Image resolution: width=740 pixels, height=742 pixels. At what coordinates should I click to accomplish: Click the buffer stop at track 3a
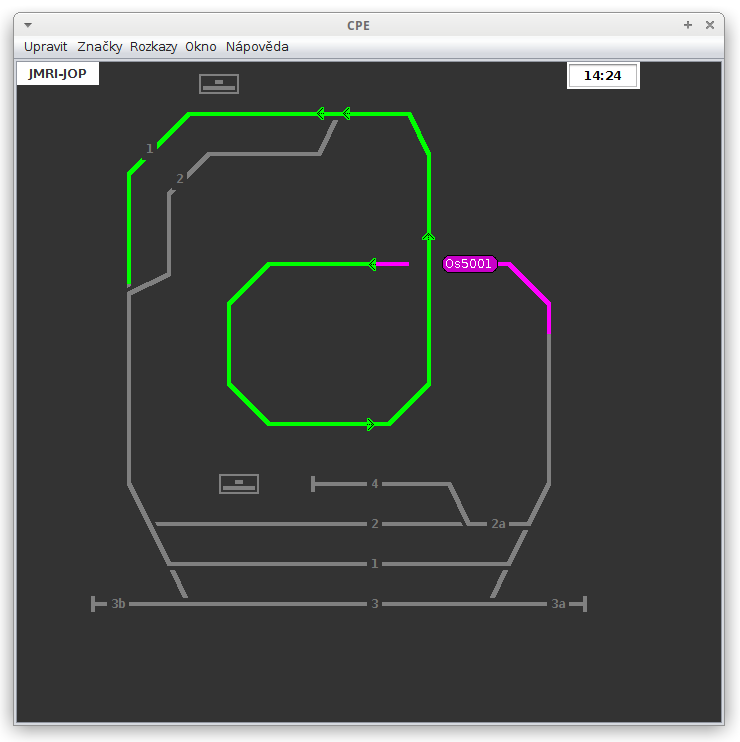tap(585, 604)
